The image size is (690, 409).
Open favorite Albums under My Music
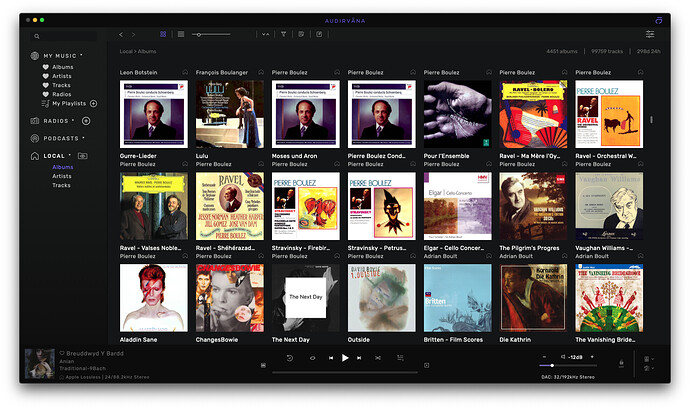coord(62,67)
